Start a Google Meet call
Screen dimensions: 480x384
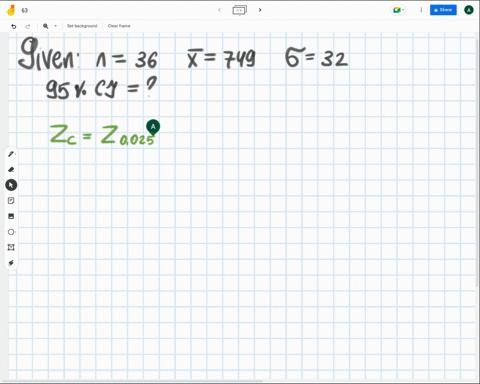[x=398, y=10]
